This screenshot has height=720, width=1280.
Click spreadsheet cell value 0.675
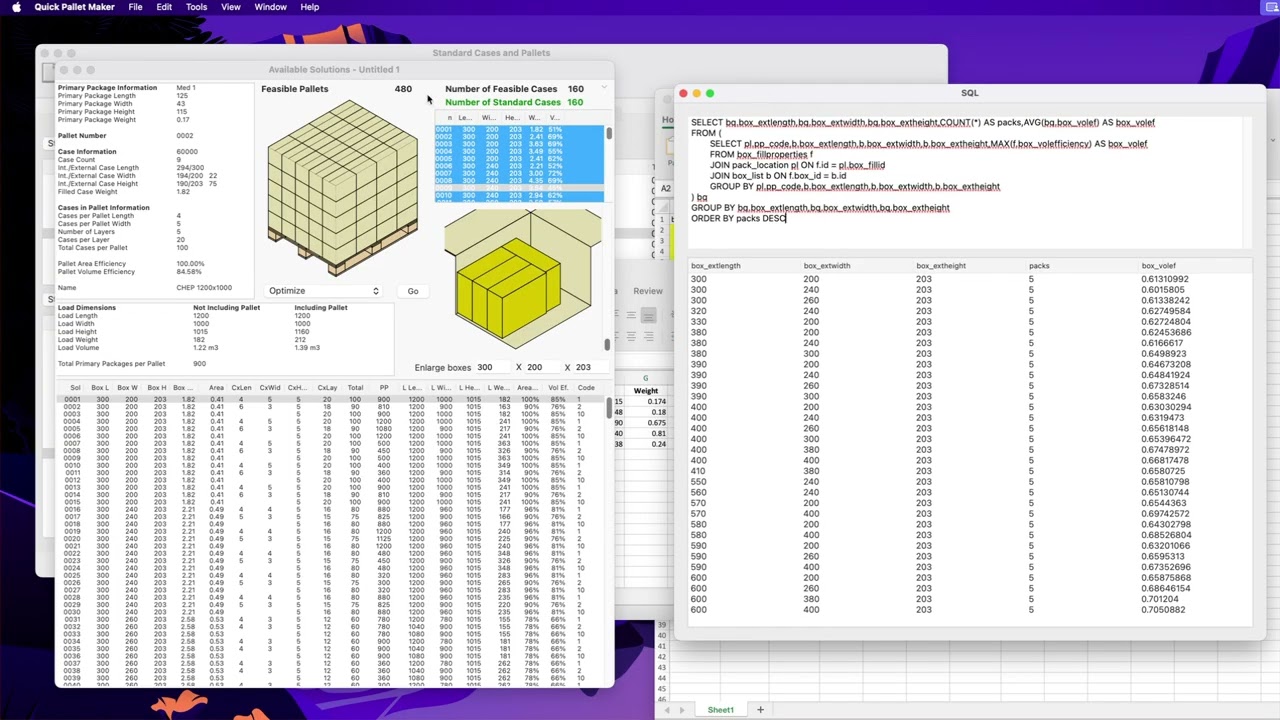click(x=656, y=423)
